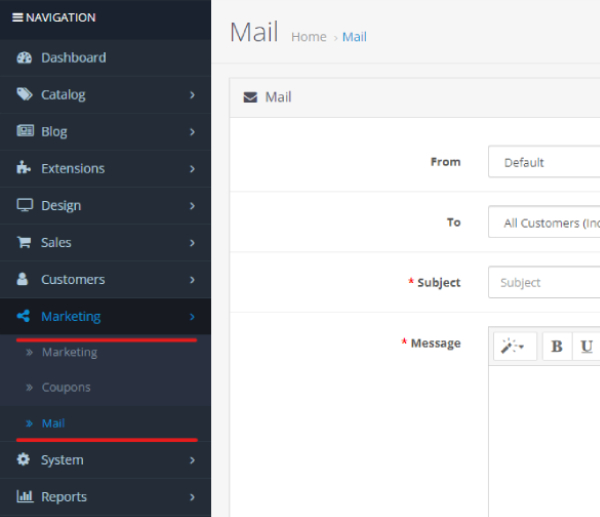
Task: Go to Home breadcrumb link
Action: 309,37
